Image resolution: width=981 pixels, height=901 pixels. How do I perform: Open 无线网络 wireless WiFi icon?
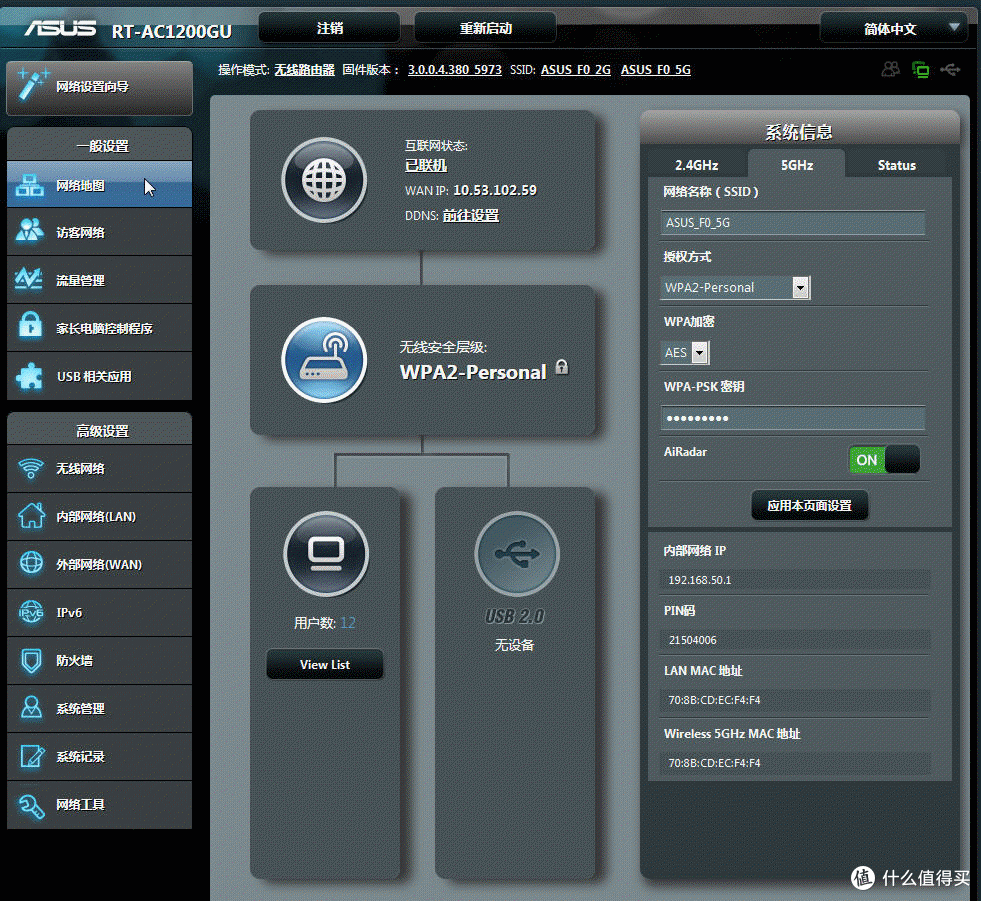[31, 468]
